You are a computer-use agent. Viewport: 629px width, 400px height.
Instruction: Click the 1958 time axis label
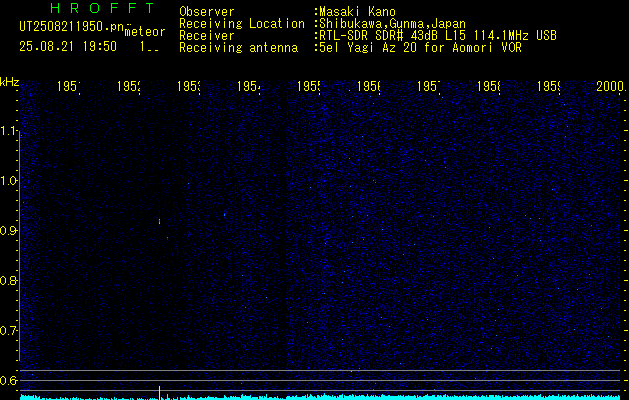coord(489,86)
